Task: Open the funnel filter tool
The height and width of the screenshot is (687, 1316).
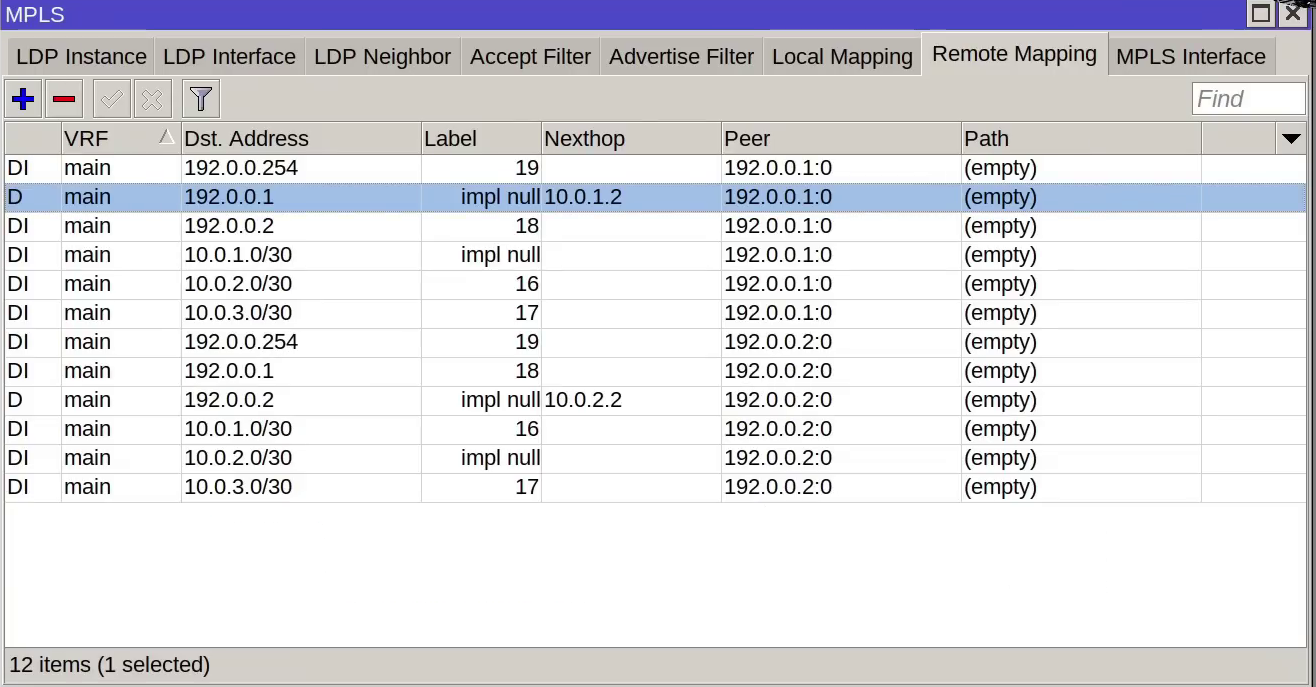Action: click(201, 99)
